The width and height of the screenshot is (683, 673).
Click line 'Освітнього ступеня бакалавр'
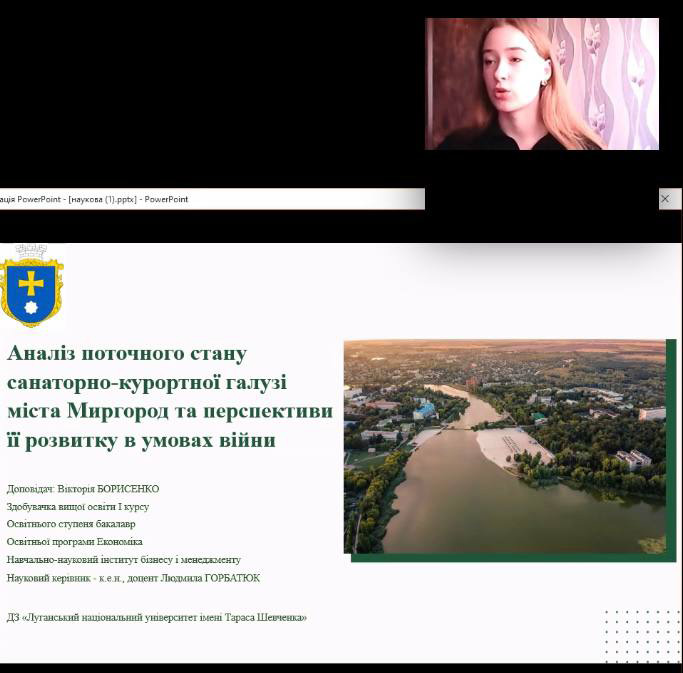(x=71, y=524)
